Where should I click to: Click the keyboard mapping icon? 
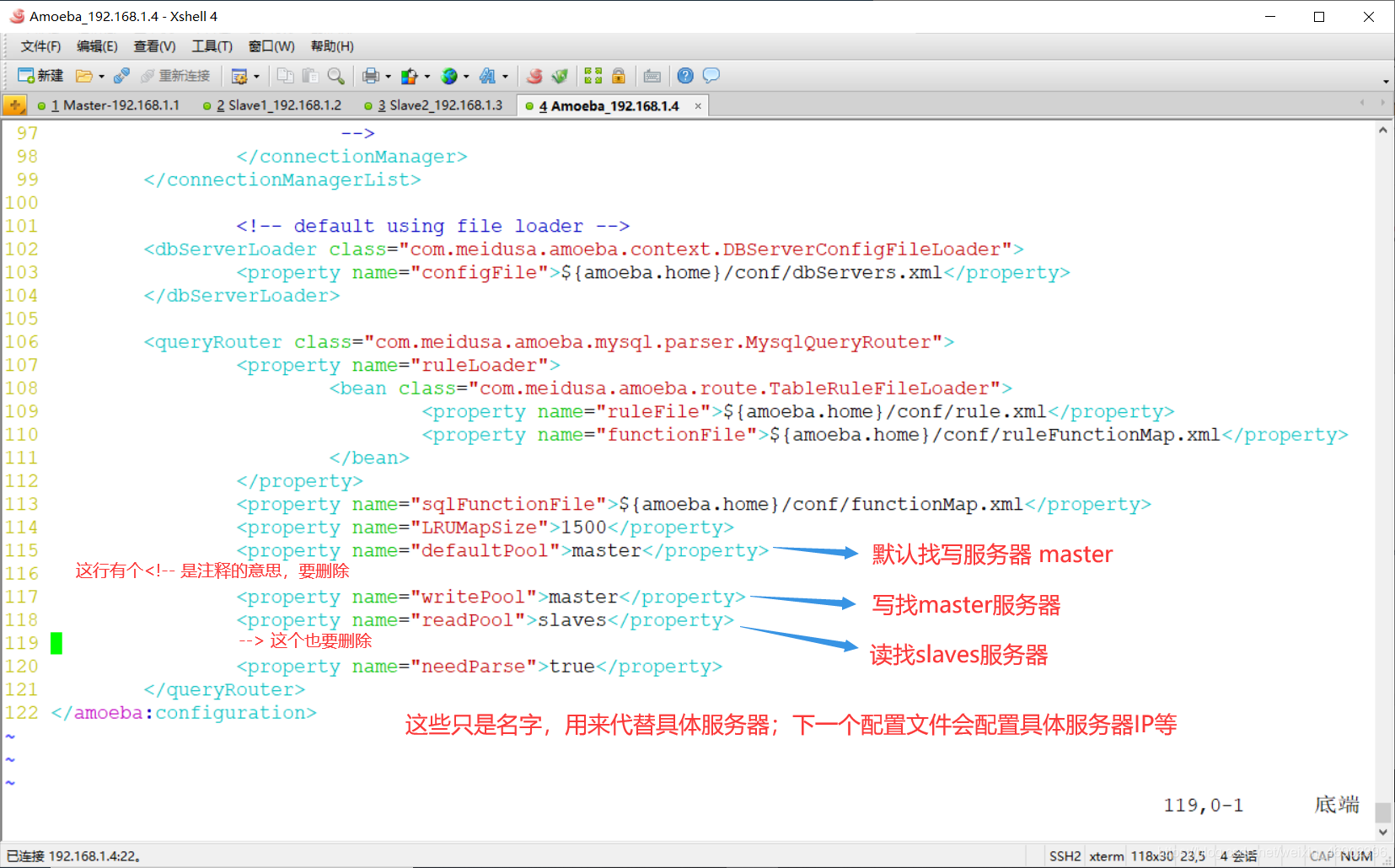pos(652,76)
